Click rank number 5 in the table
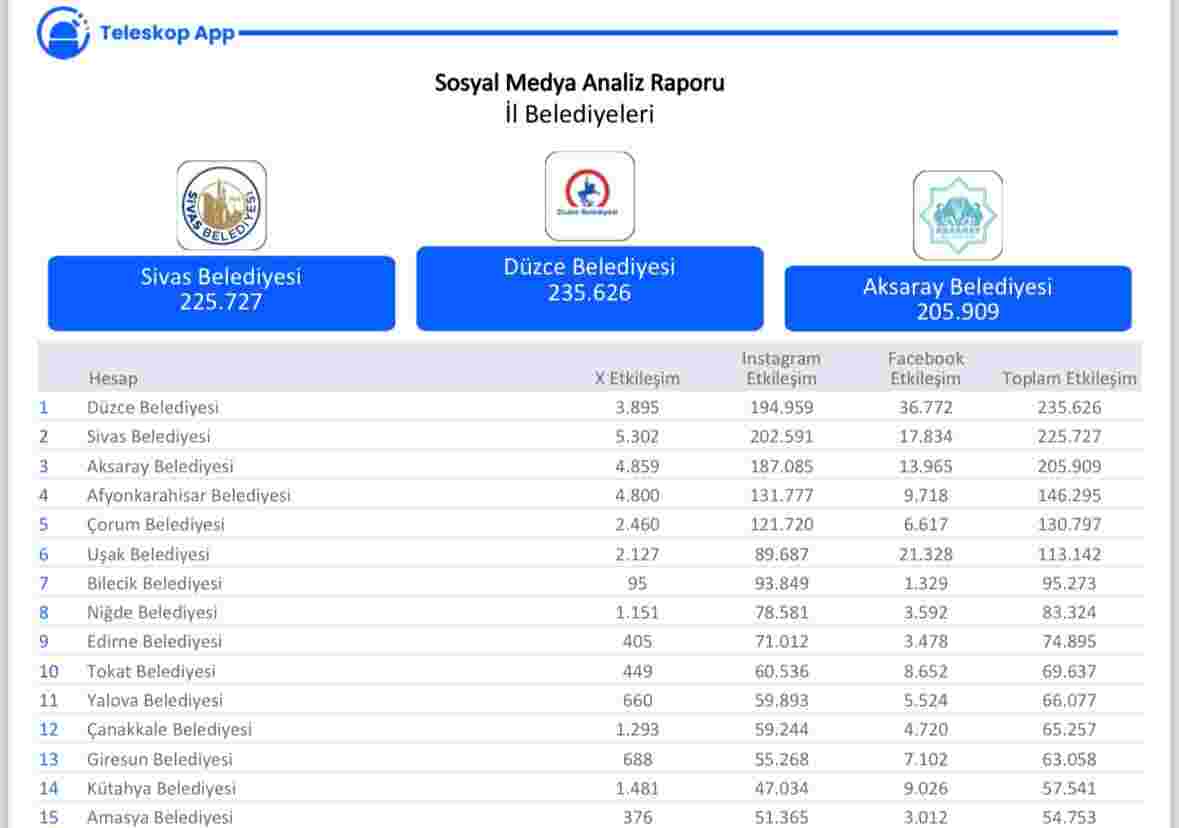Image resolution: width=1179 pixels, height=828 pixels. tap(44, 524)
